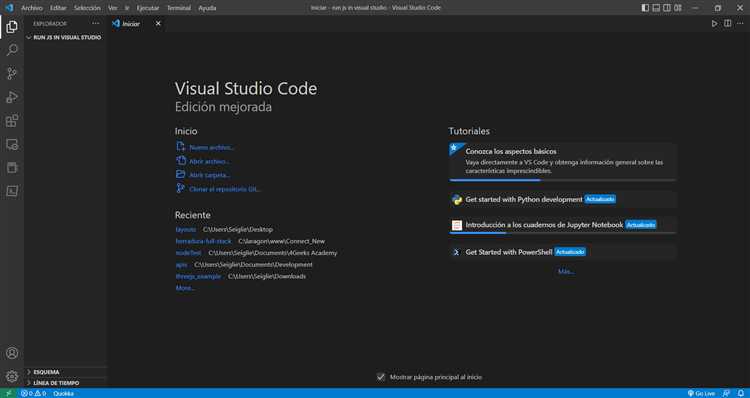Open the Ver menu
Screen dimensions: 750x398
click(112, 8)
